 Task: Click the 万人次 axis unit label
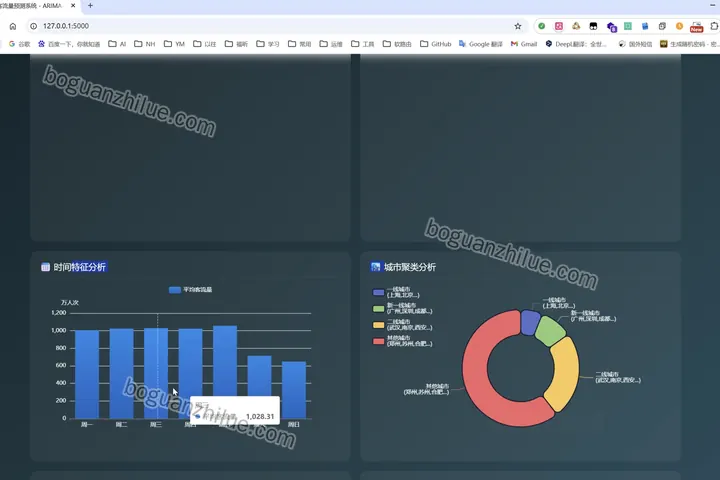pos(70,303)
